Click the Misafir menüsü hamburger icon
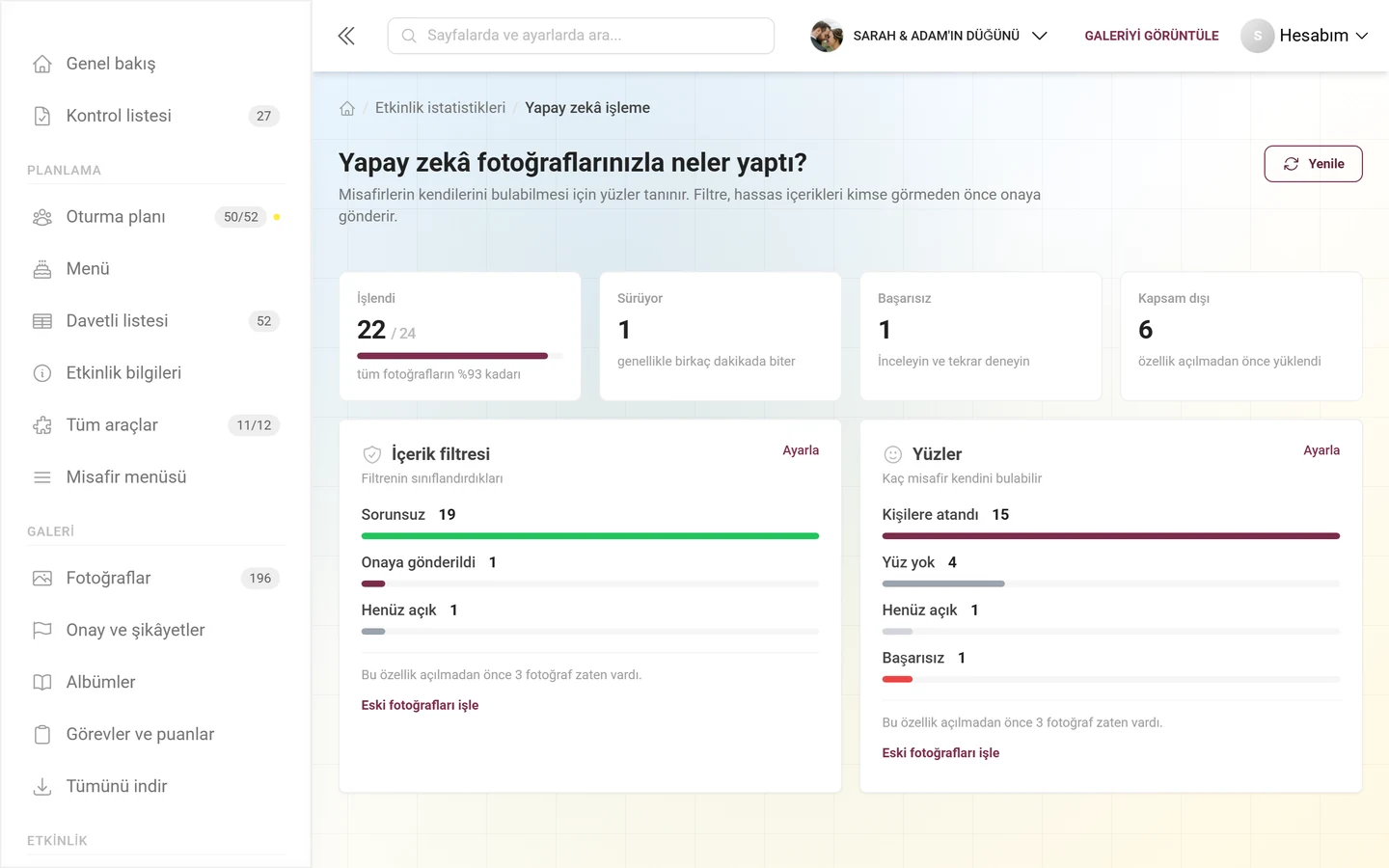This screenshot has width=1389, height=868. (42, 477)
